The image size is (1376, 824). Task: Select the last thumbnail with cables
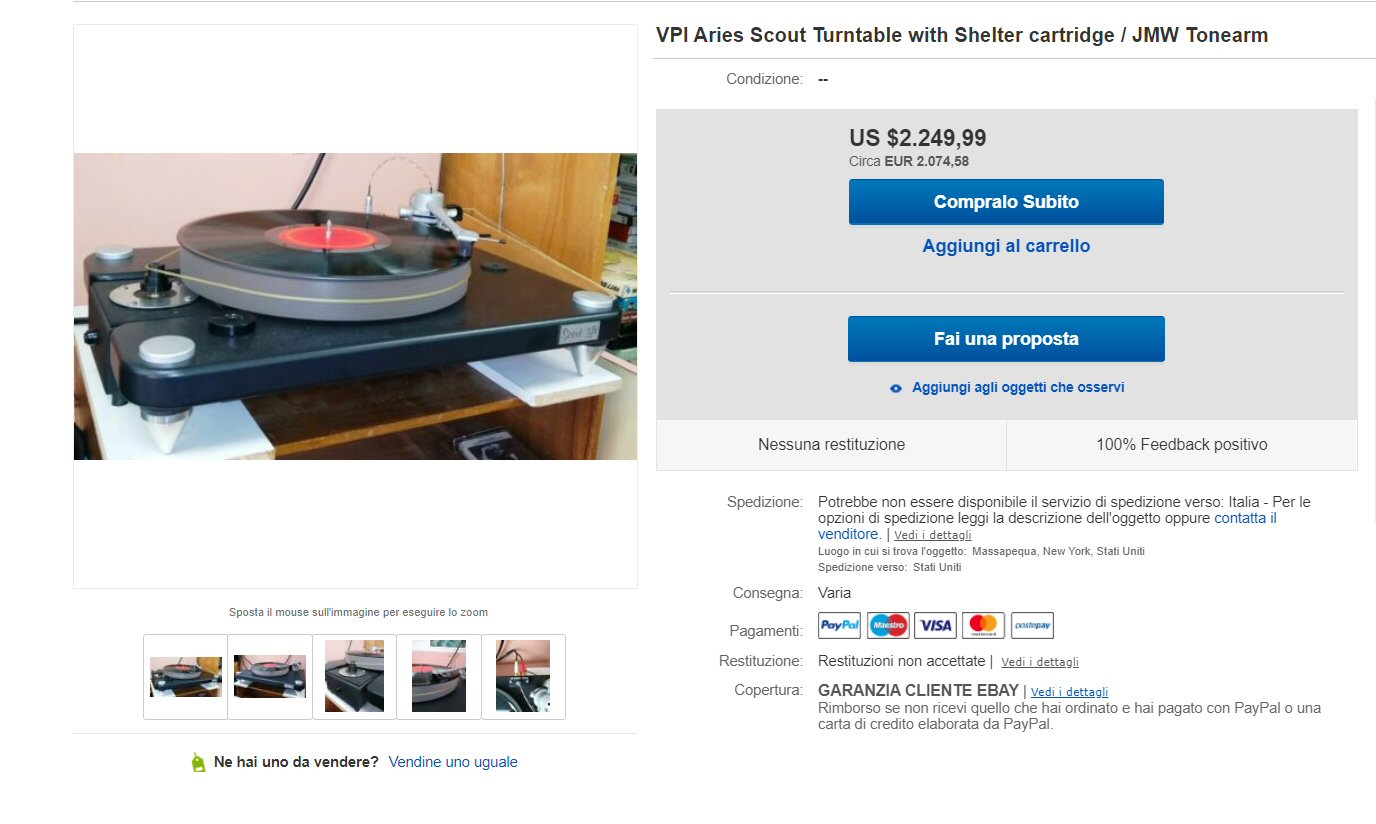point(523,677)
